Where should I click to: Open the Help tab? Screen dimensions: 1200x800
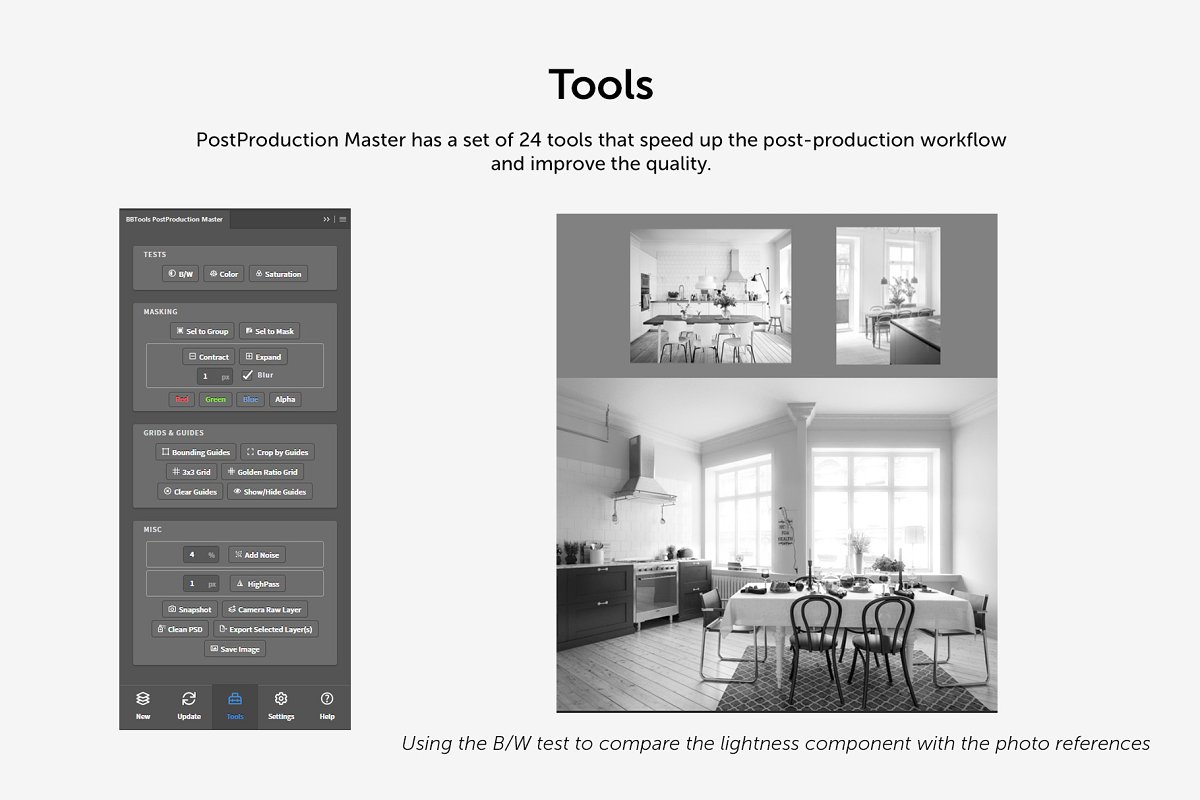coord(327,706)
